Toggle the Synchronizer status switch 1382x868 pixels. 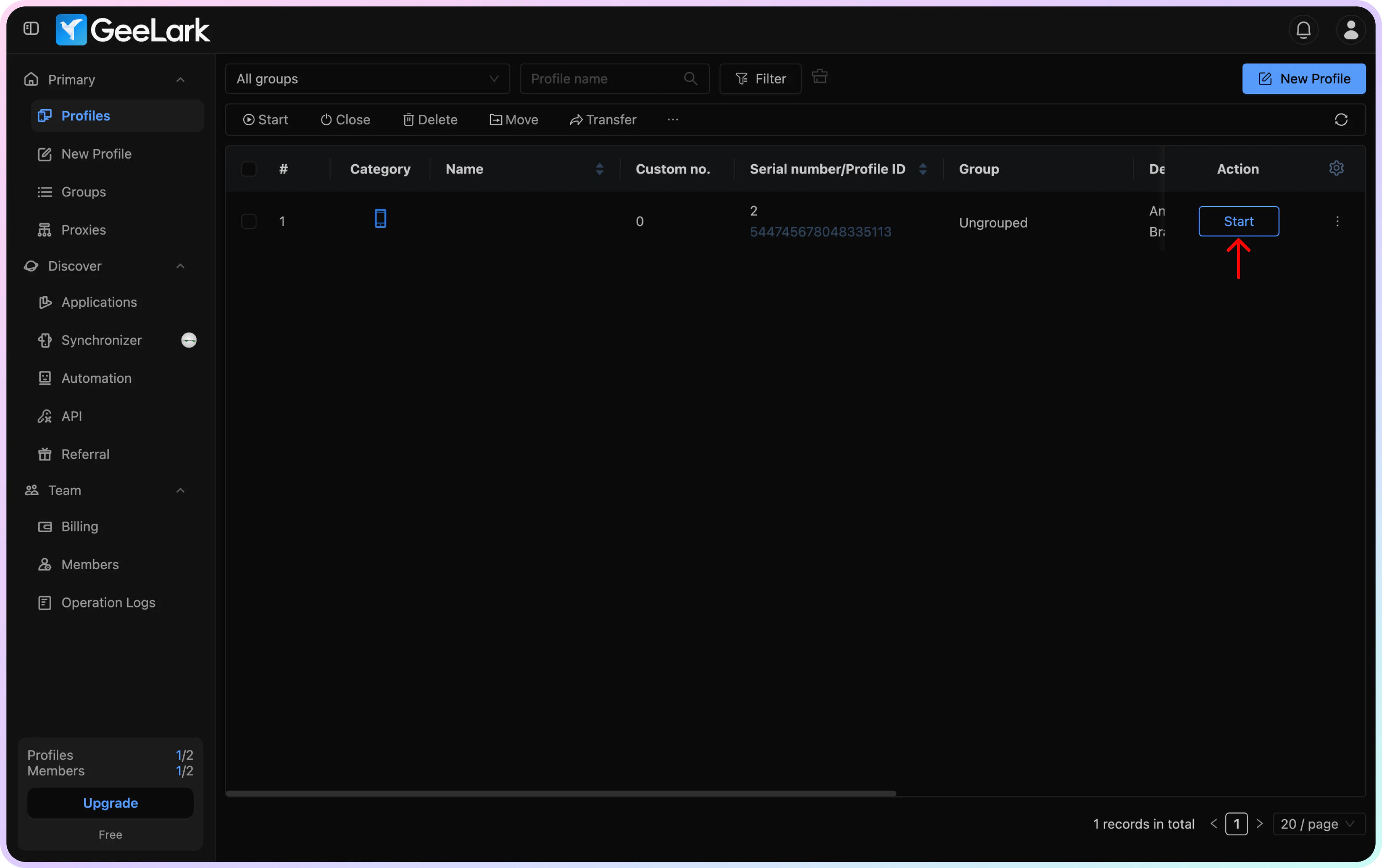pos(189,340)
